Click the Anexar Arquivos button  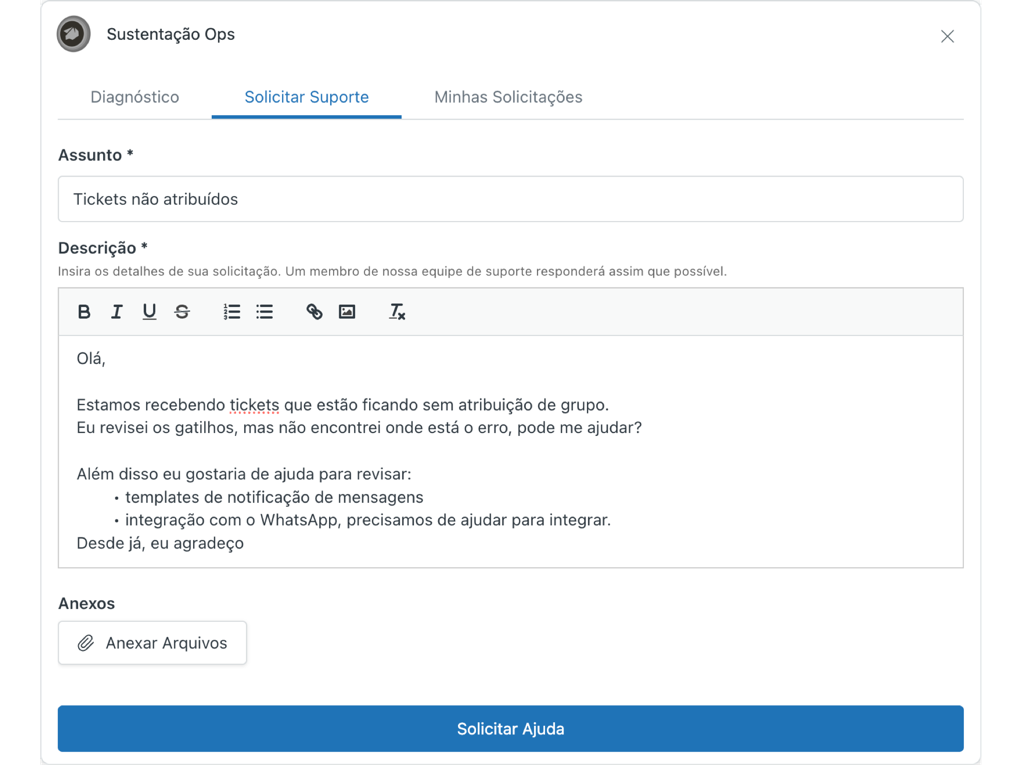(152, 643)
